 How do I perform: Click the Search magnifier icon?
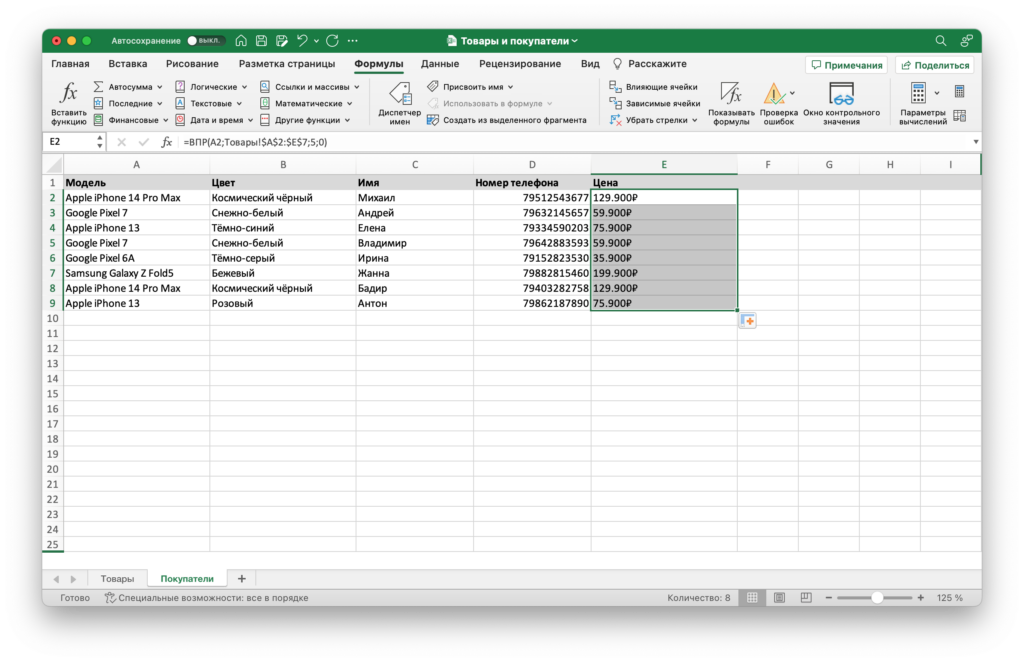pos(940,40)
